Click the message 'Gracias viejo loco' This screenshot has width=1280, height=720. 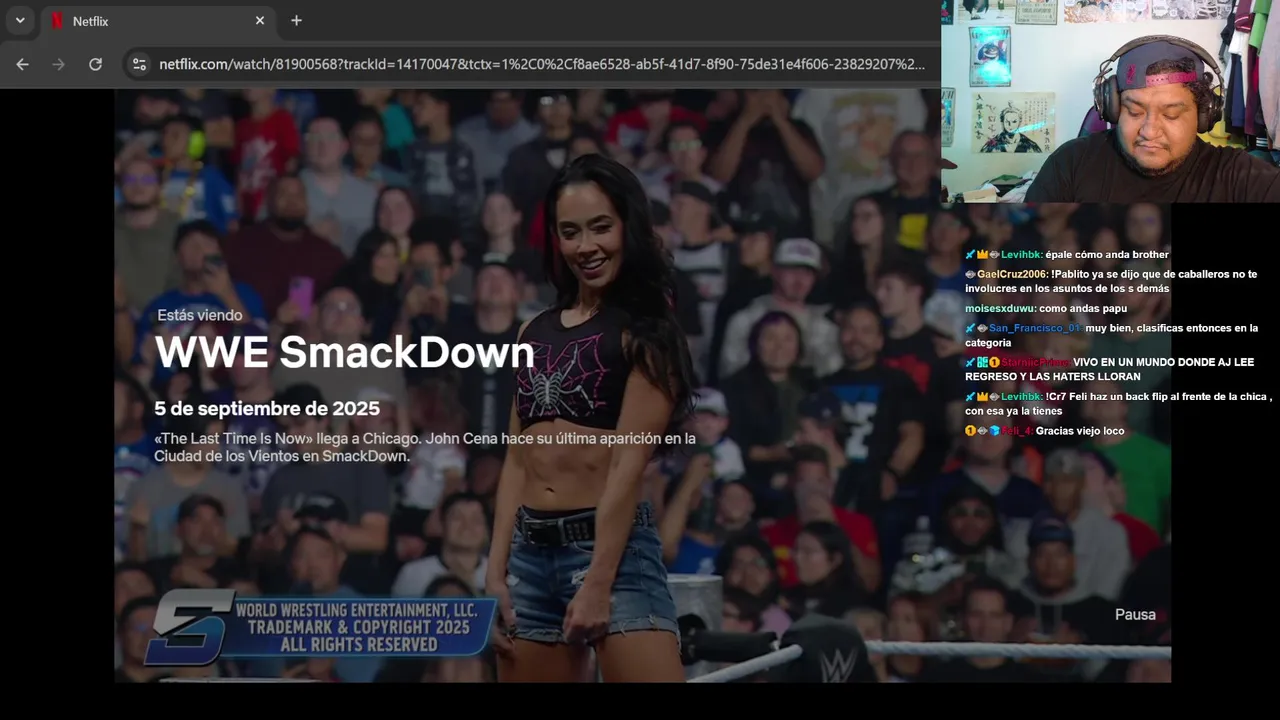tap(1080, 431)
